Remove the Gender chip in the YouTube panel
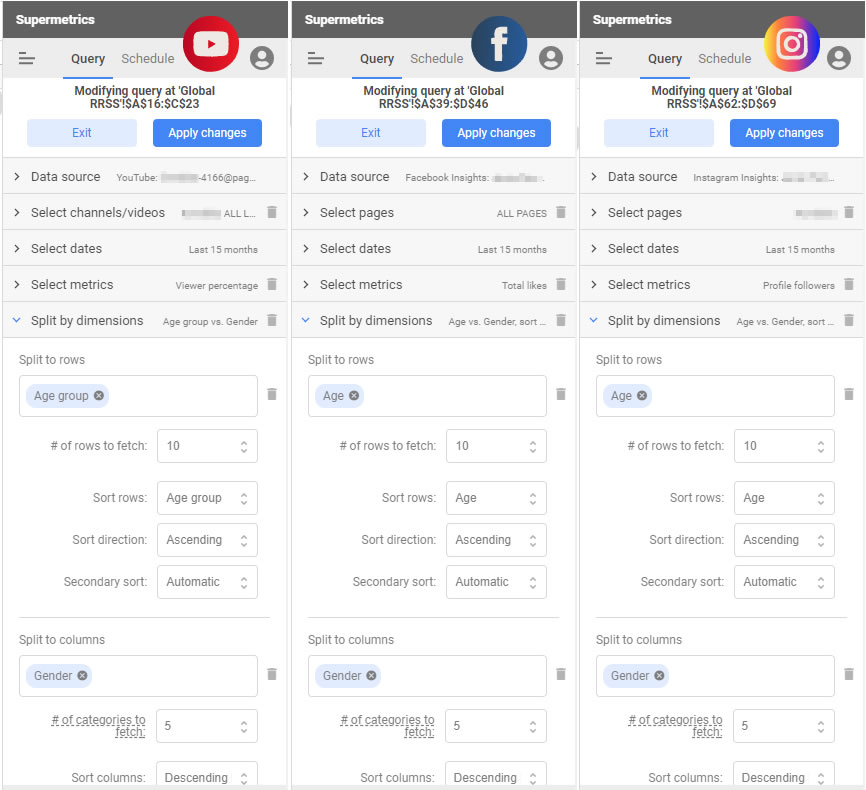Image resolution: width=866 pixels, height=790 pixels. click(82, 675)
